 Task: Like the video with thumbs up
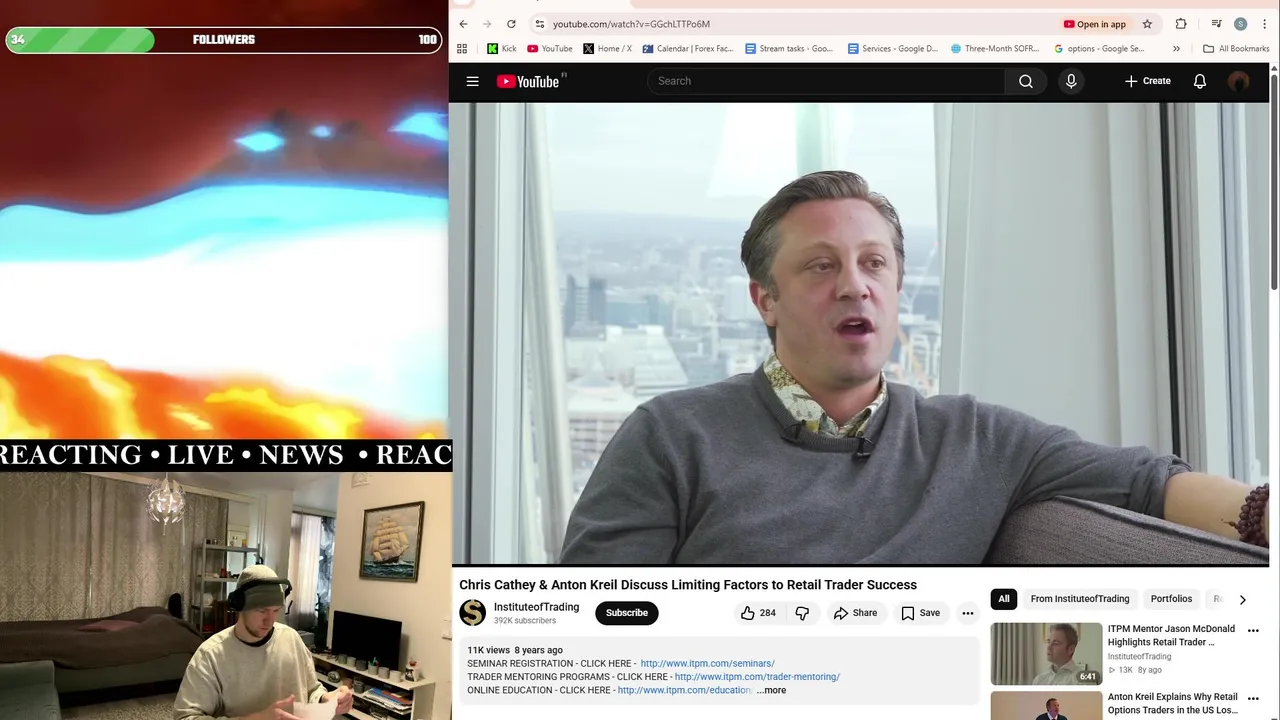pos(758,613)
